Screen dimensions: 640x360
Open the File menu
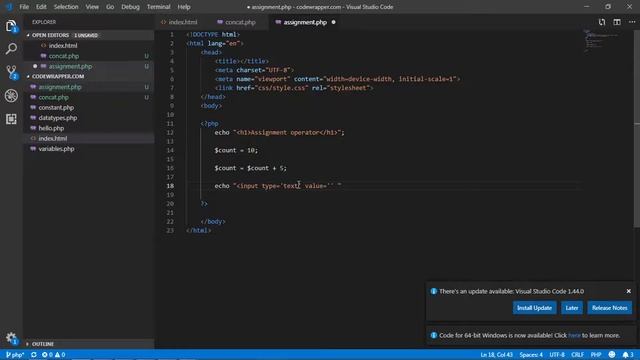click(24, 7)
